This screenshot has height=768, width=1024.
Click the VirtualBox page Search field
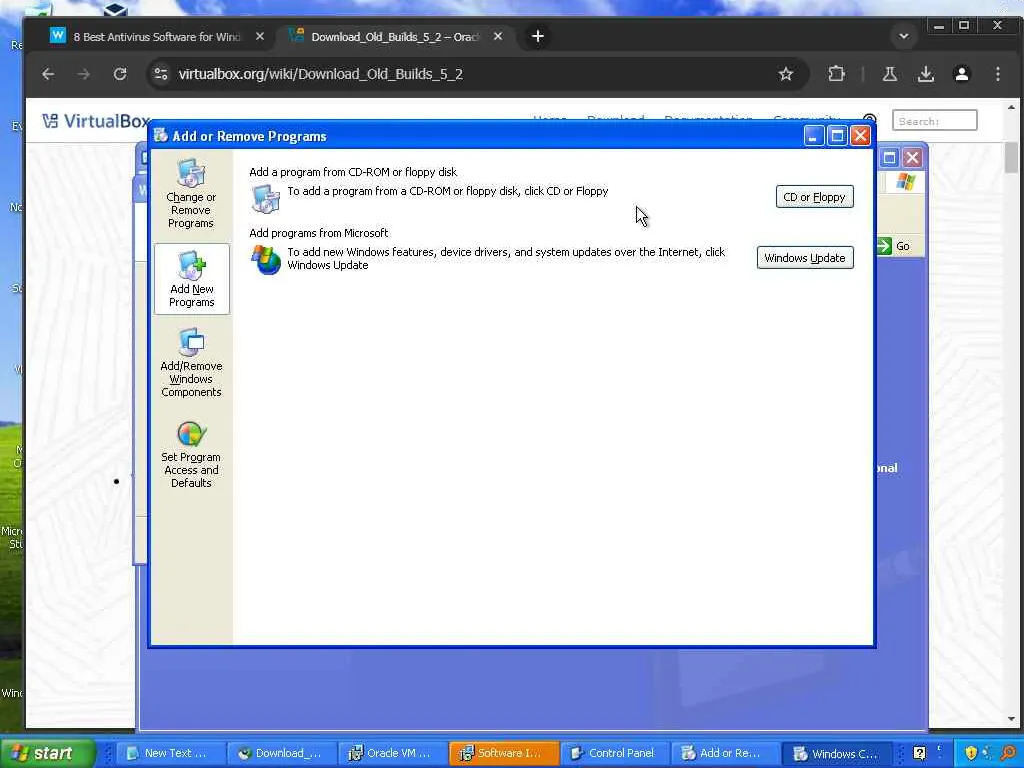pos(935,121)
